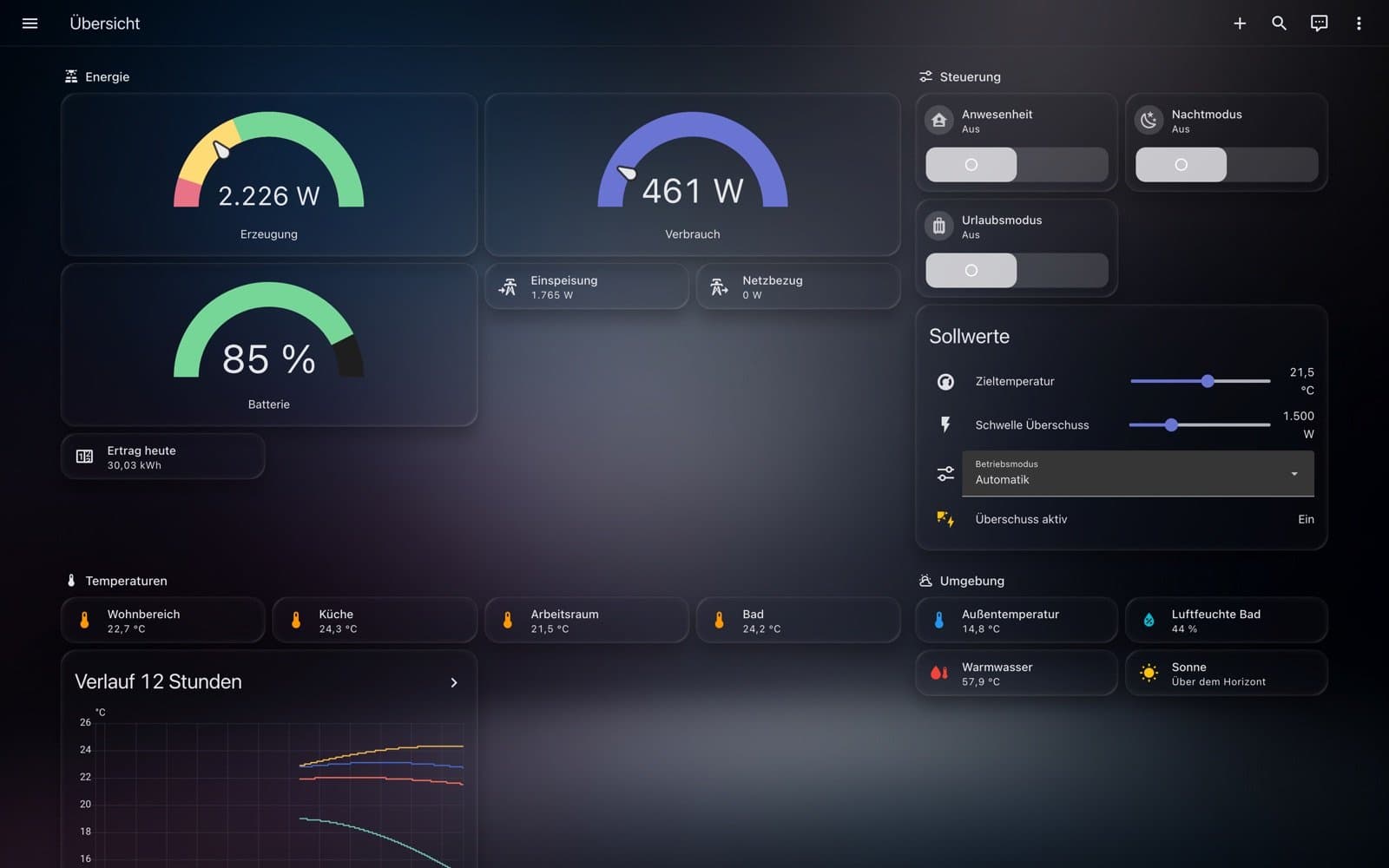Image resolution: width=1389 pixels, height=868 pixels.
Task: Adjust the Zieltemperatur slider
Action: click(x=1201, y=381)
